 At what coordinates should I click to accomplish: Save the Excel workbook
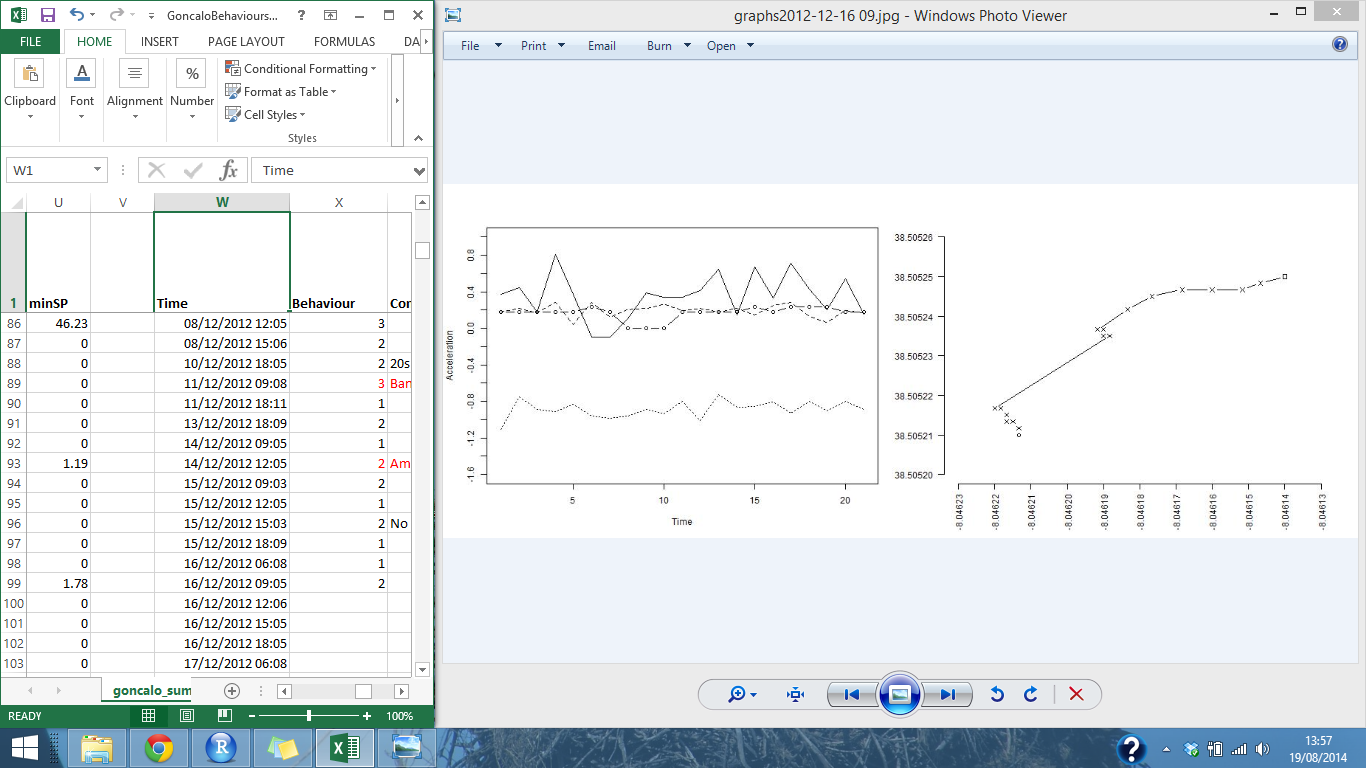(48, 16)
